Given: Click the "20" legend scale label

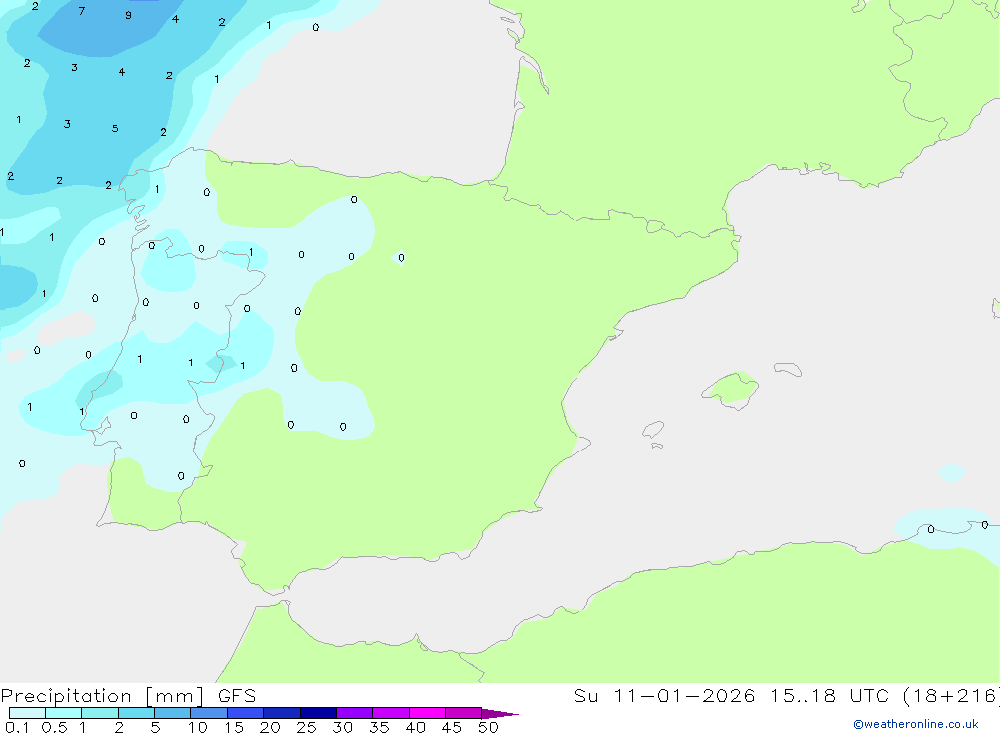Looking at the screenshot, I should point(270,727).
